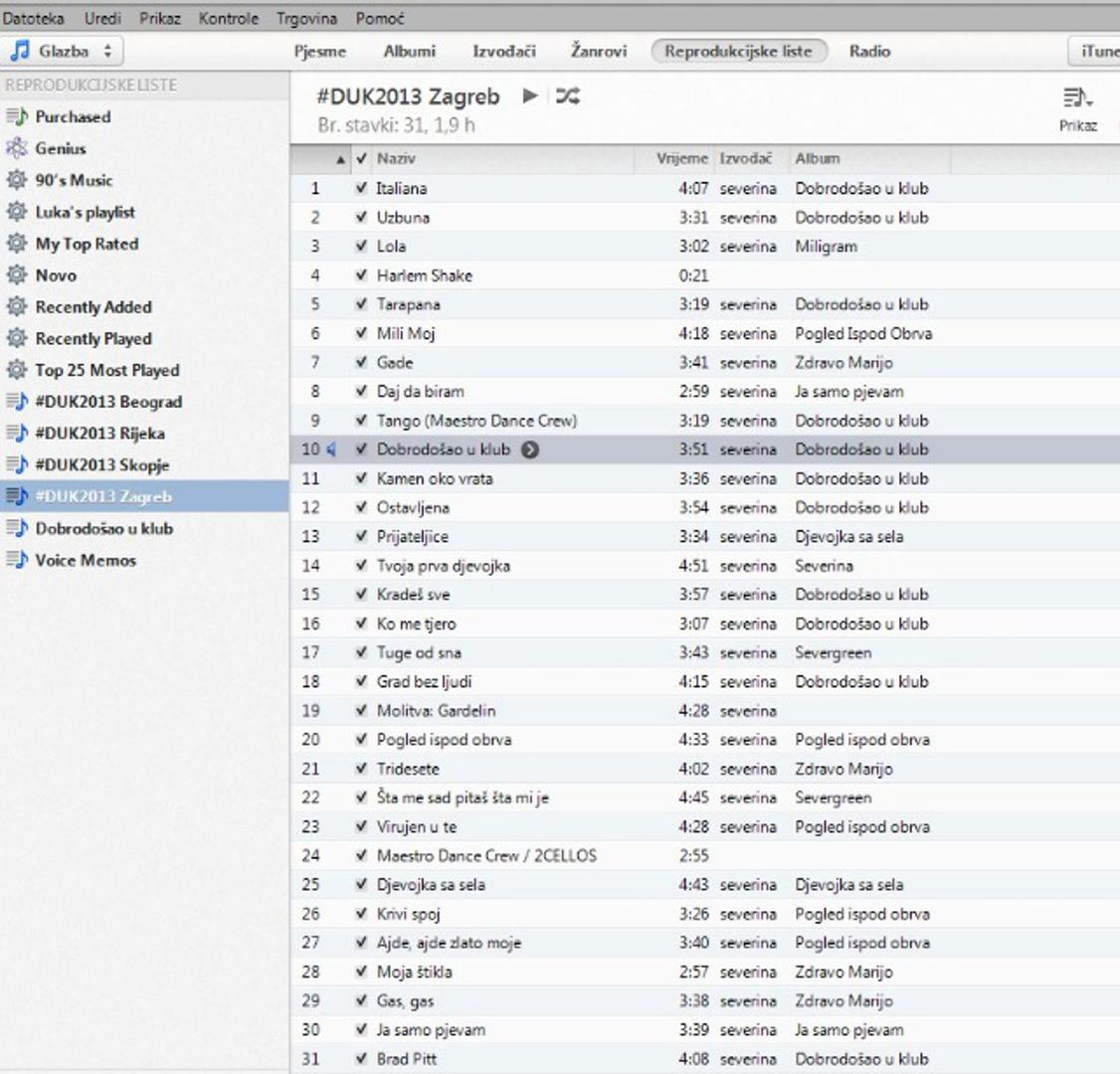Play the #DUK2013 Zagreb playlist

tap(530, 96)
